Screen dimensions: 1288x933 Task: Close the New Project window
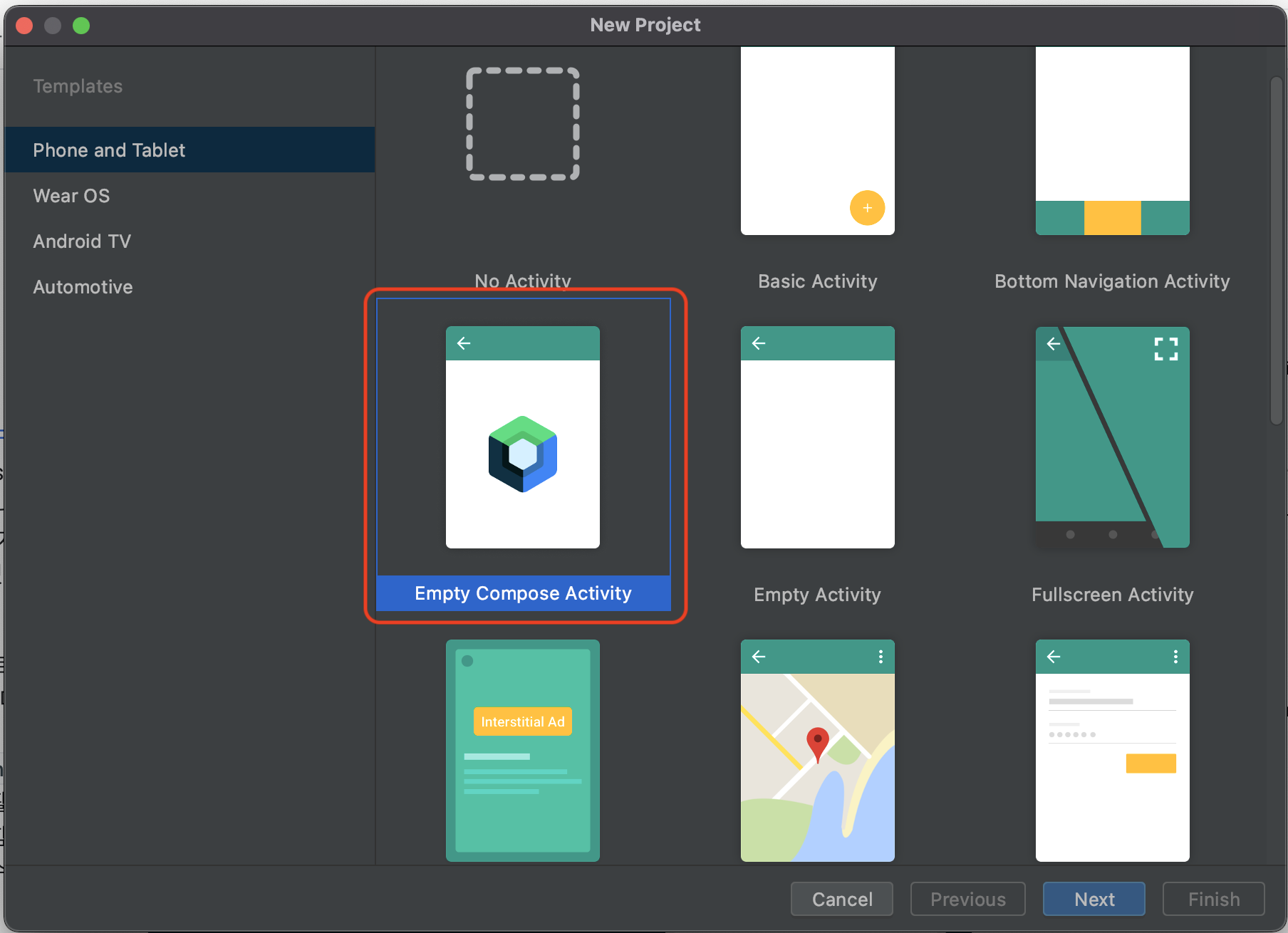(x=24, y=26)
